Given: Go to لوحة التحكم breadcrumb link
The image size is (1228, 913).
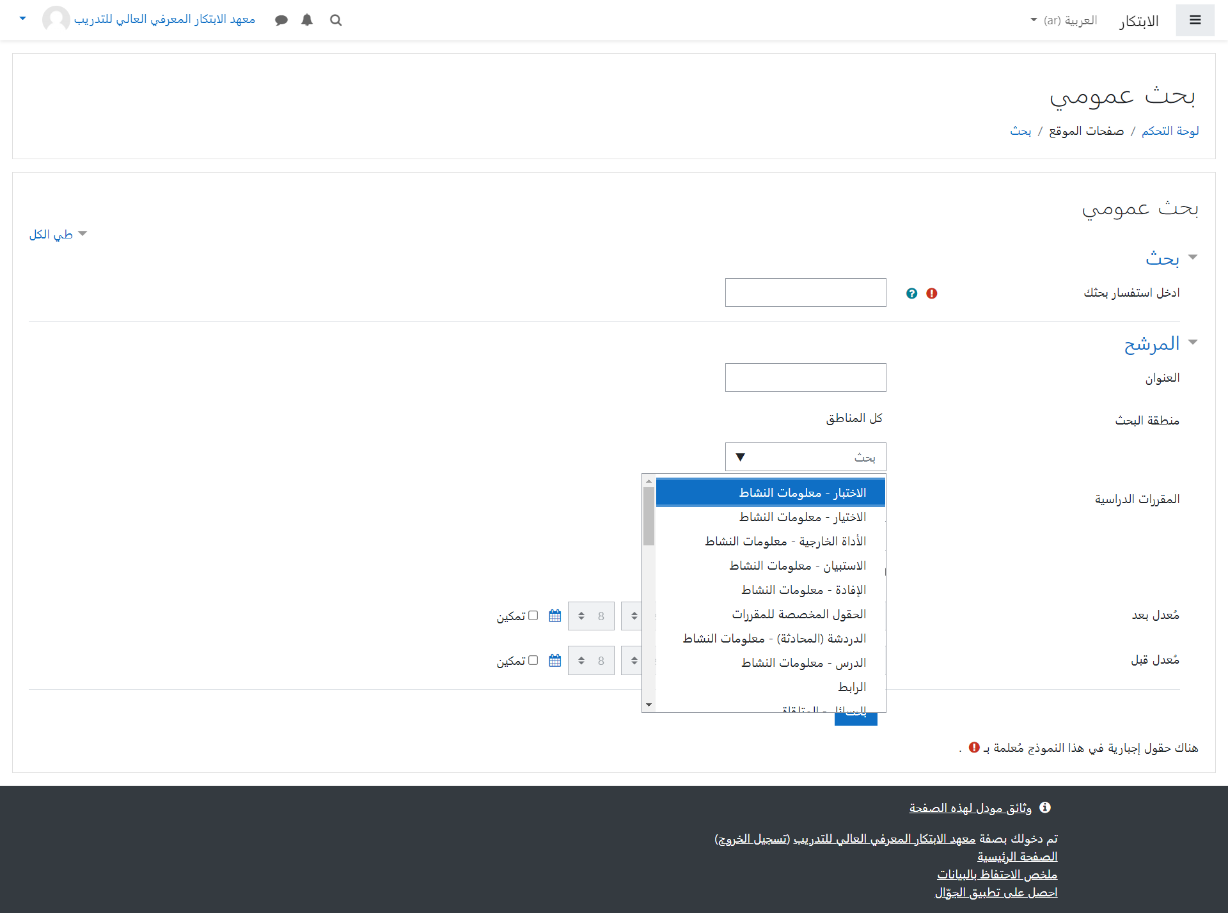Looking at the screenshot, I should [x=1170, y=131].
